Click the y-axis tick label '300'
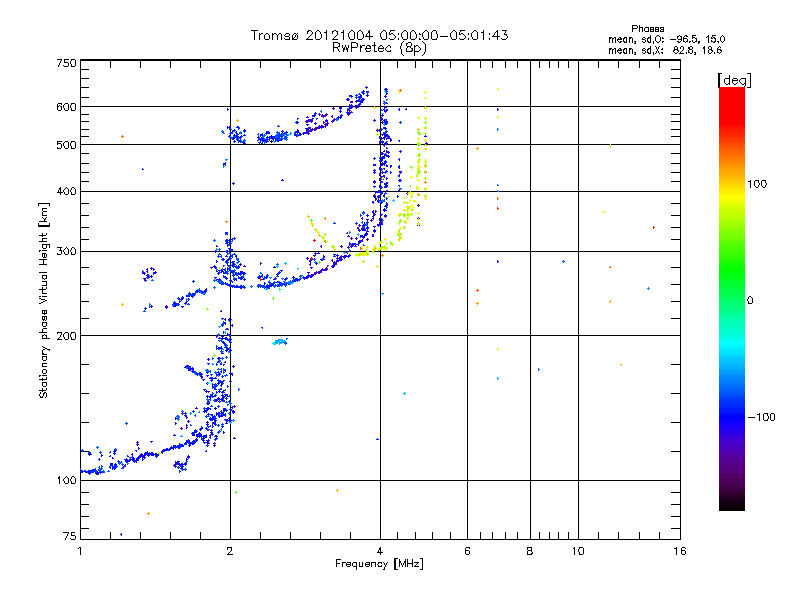Viewport: 800px width, 600px height. click(66, 252)
